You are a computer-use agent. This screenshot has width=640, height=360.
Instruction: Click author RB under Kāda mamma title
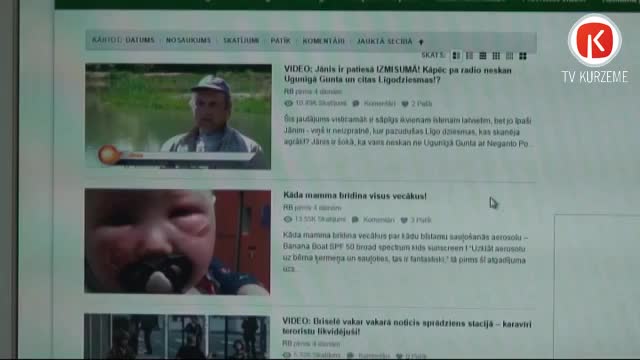[287, 208]
